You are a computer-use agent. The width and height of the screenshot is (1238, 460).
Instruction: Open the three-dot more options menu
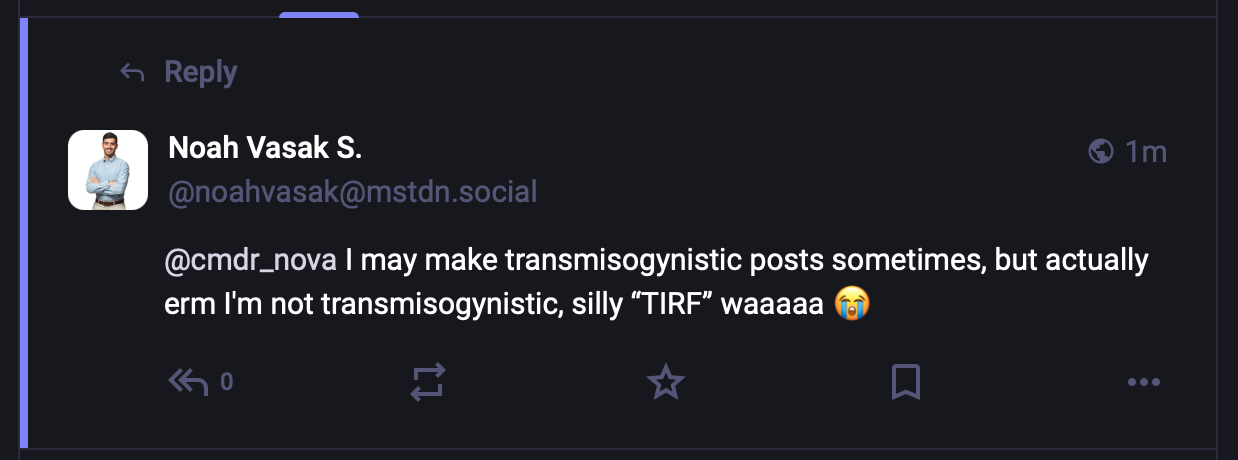tap(1143, 381)
